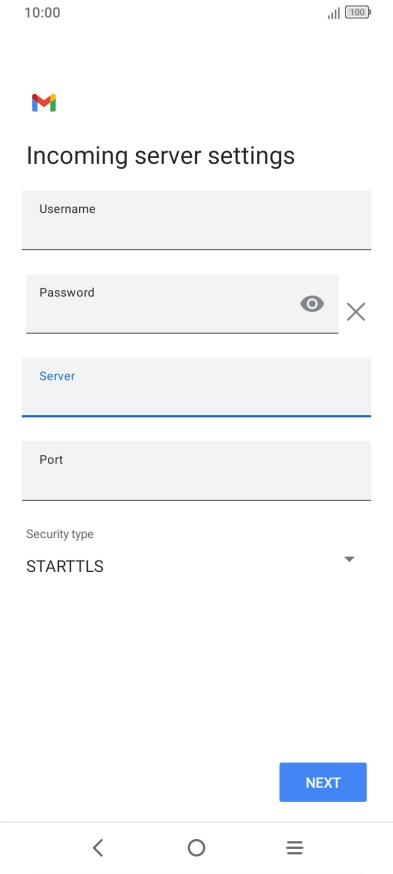Focus the Port input field
The width and height of the screenshot is (393, 874).
click(x=196, y=471)
